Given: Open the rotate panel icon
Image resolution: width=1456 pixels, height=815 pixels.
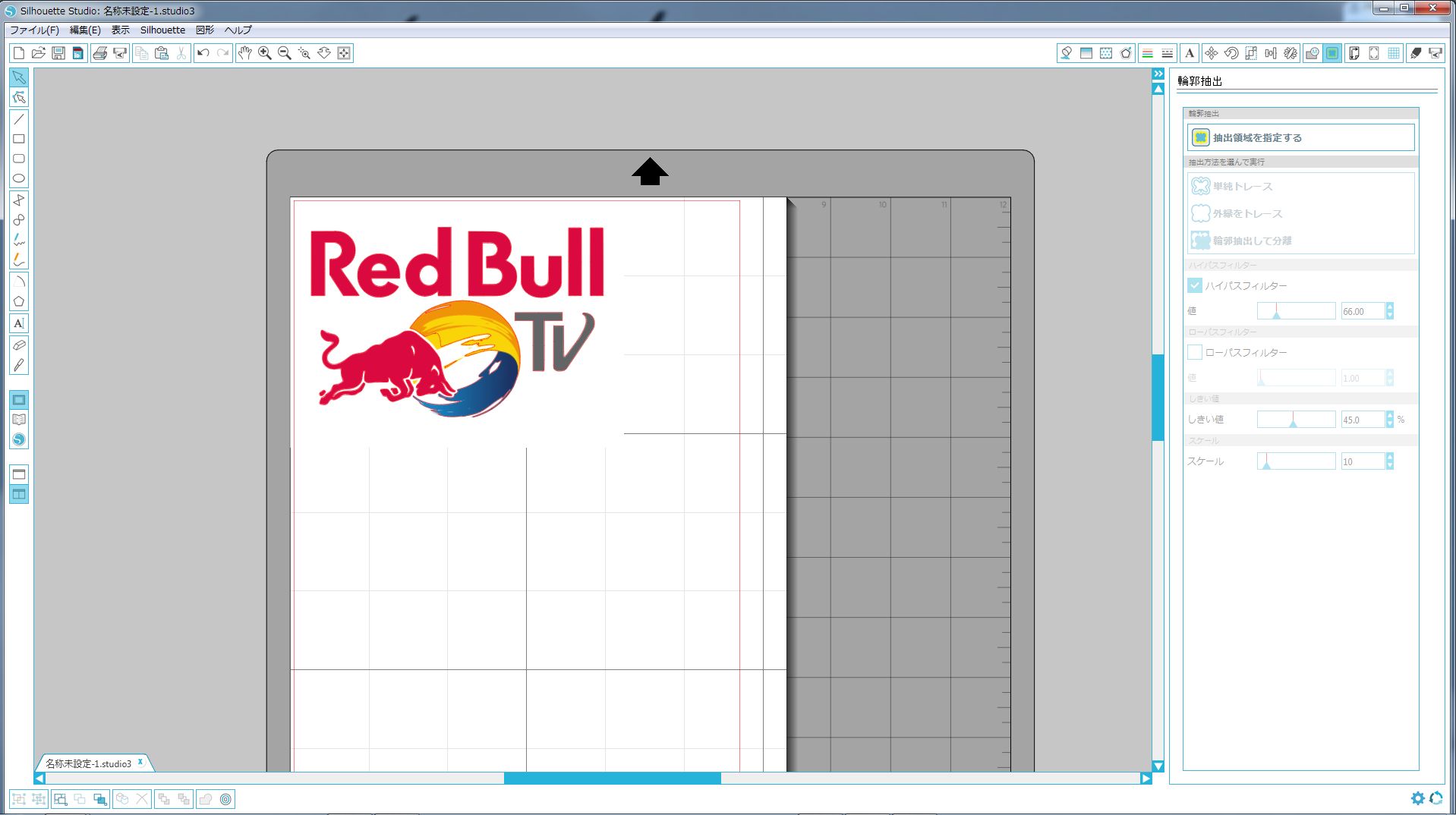Looking at the screenshot, I should point(1231,53).
